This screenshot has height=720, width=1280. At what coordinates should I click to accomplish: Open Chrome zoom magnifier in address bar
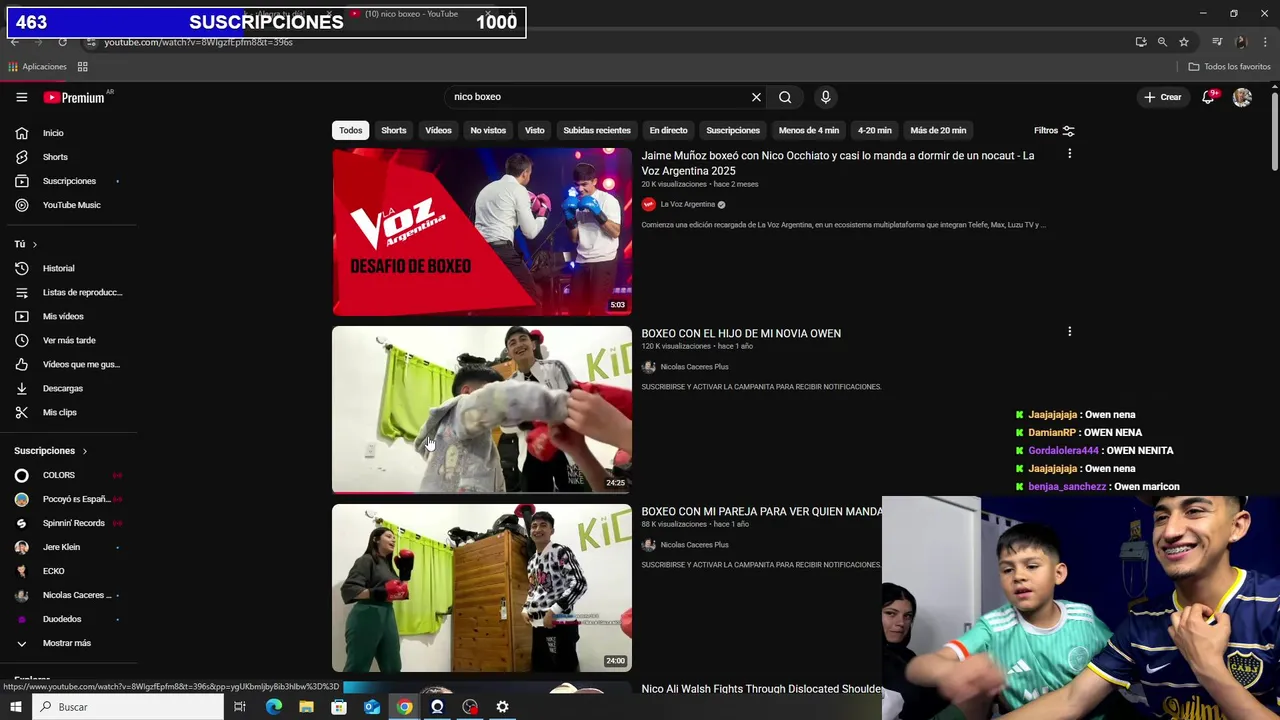coord(1162,42)
